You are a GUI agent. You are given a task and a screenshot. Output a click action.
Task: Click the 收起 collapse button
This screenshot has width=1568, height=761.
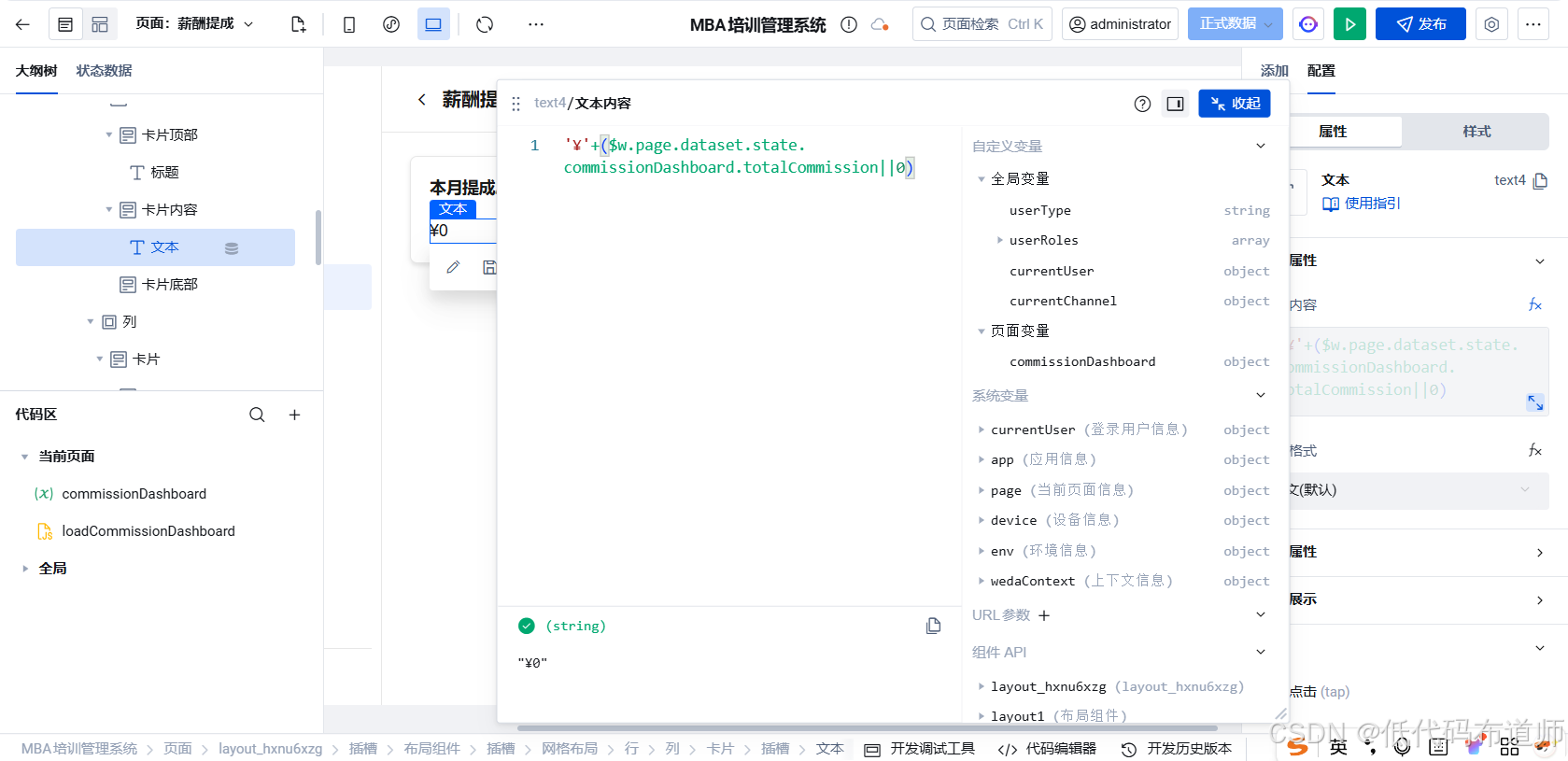click(1235, 104)
